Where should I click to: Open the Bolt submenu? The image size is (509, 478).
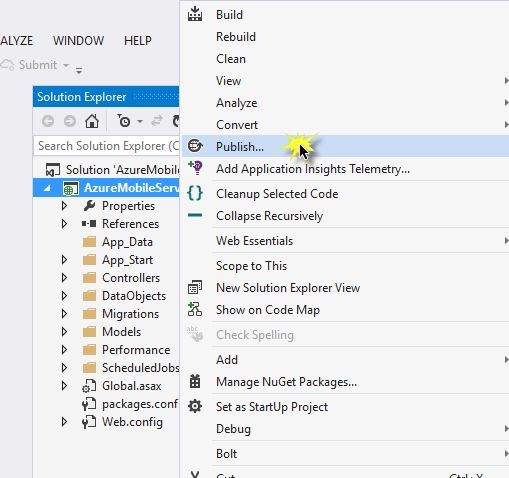[345, 454]
